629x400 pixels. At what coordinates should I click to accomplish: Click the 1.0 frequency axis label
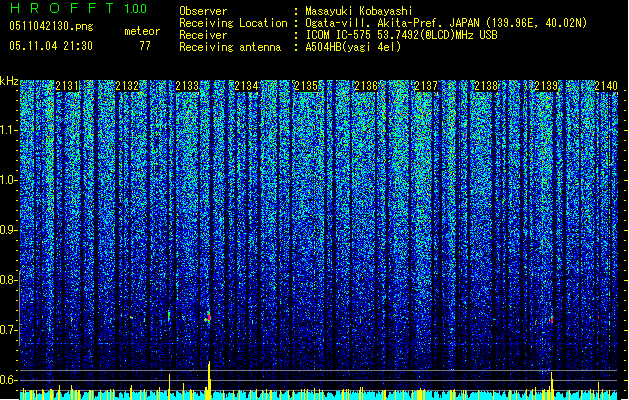pos(9,180)
